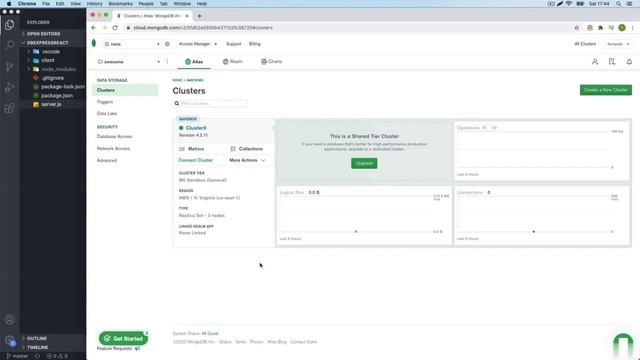This screenshot has width=640, height=360.
Task: Click the Chrome back arrow
Action: click(x=94, y=28)
